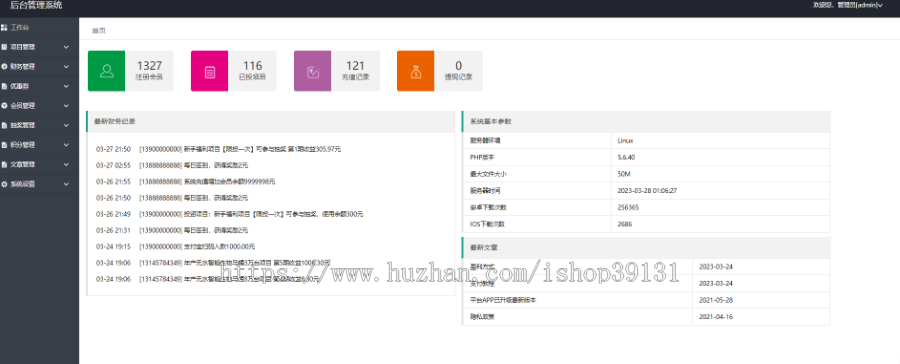Click the 积分管理 sidebar icon

[x=4, y=145]
